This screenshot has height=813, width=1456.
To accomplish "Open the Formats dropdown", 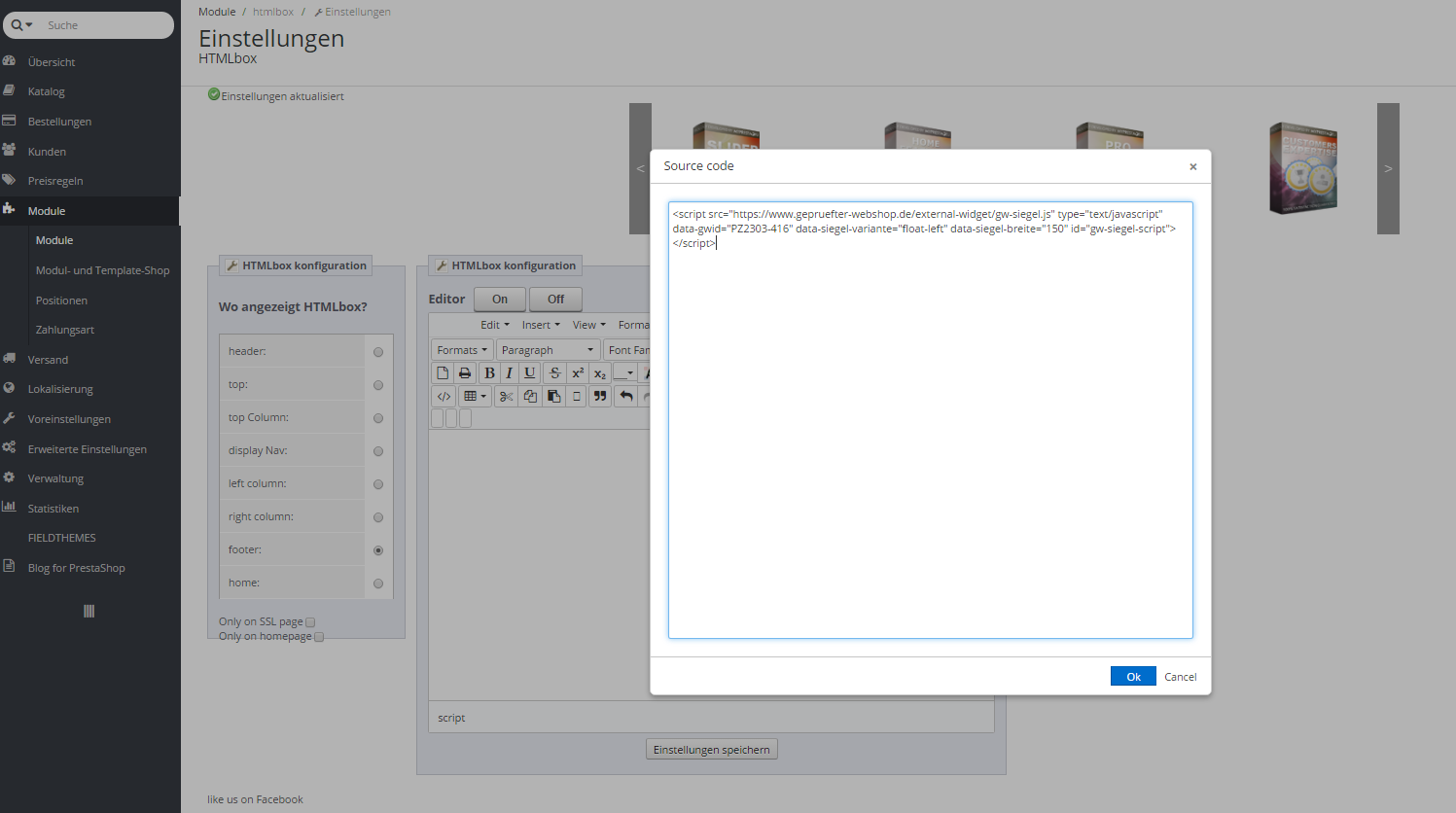I will [x=462, y=350].
